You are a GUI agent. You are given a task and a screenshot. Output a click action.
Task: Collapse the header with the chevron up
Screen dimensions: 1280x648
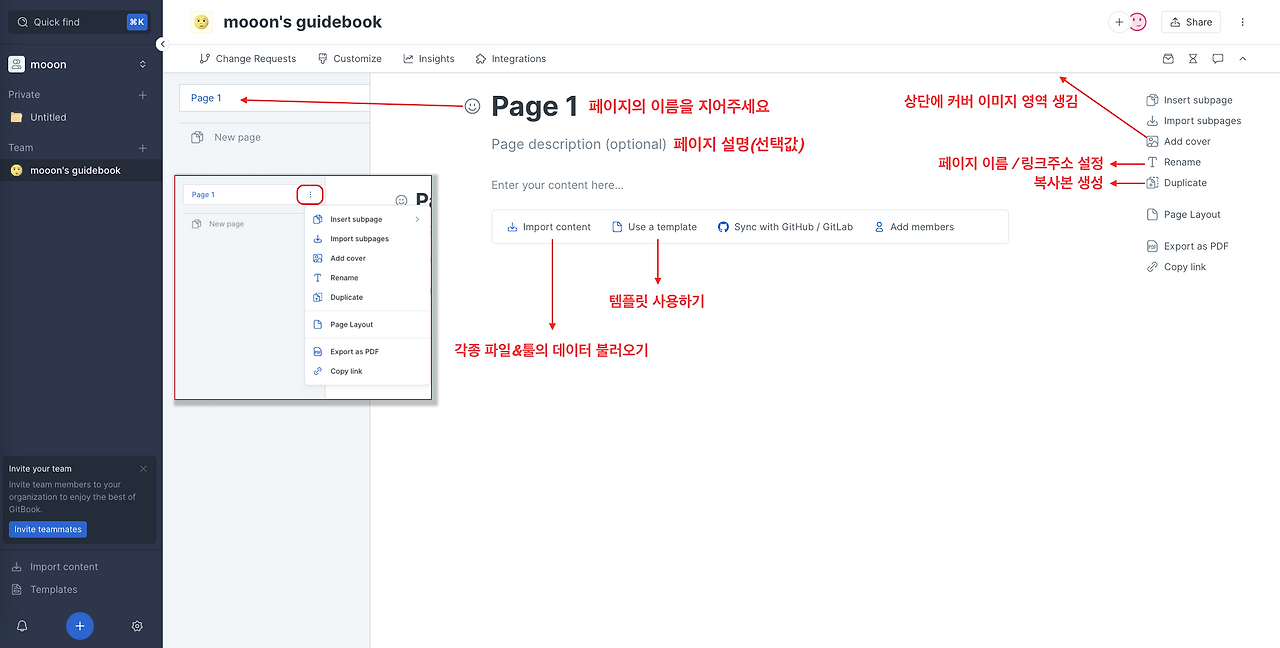(1243, 59)
